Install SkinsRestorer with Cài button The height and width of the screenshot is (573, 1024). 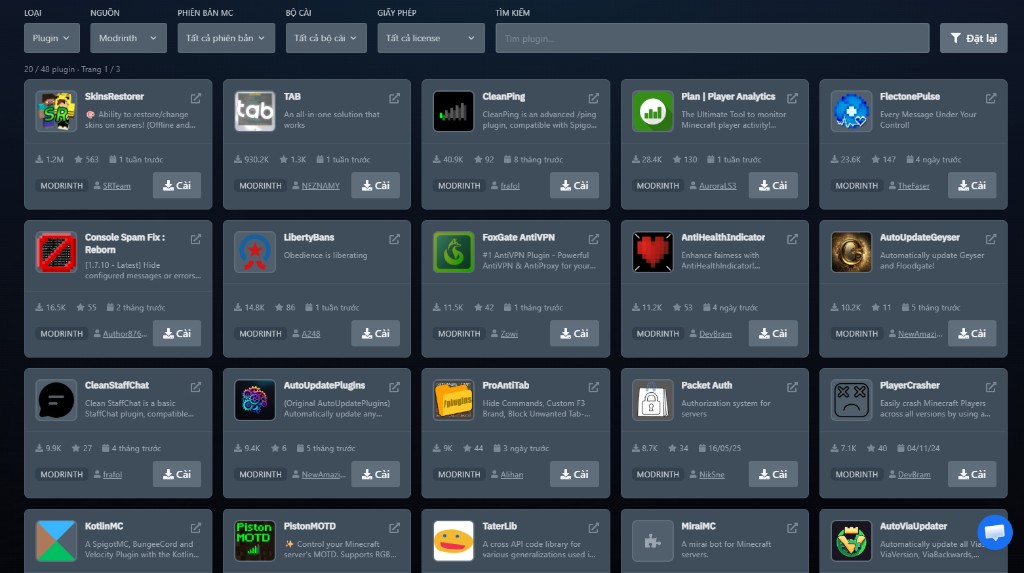click(x=177, y=186)
